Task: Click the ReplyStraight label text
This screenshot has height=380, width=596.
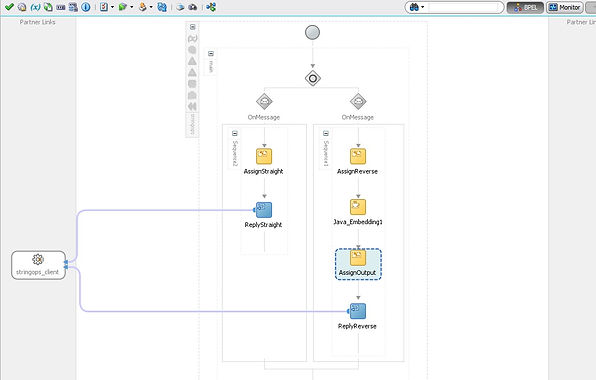Action: [x=263, y=225]
